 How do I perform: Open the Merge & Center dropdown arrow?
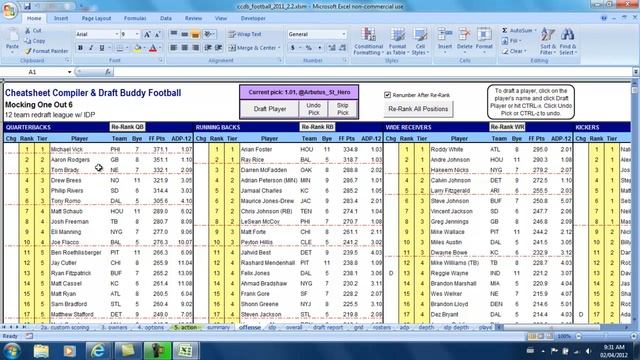(x=279, y=48)
